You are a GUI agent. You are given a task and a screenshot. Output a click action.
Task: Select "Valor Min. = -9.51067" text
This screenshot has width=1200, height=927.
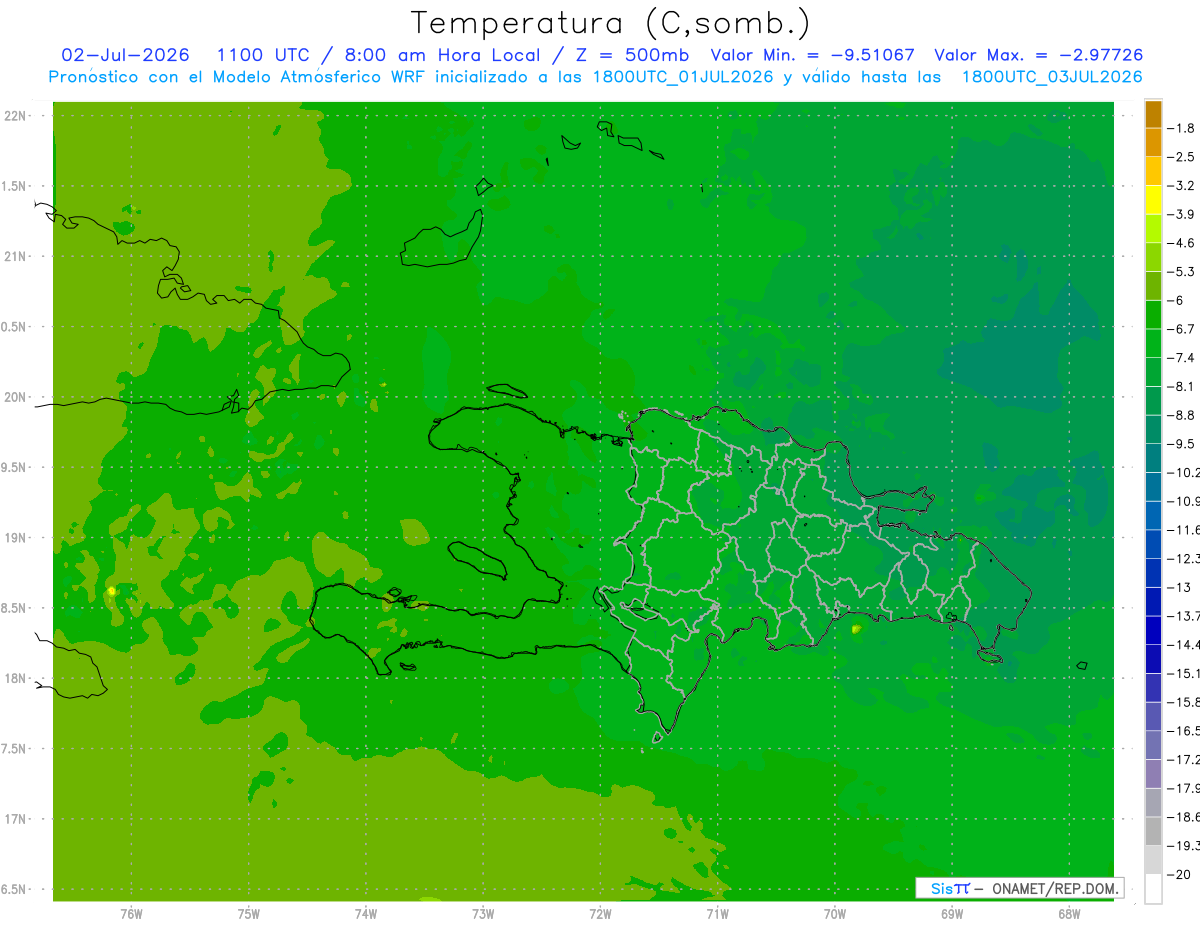coord(812,55)
